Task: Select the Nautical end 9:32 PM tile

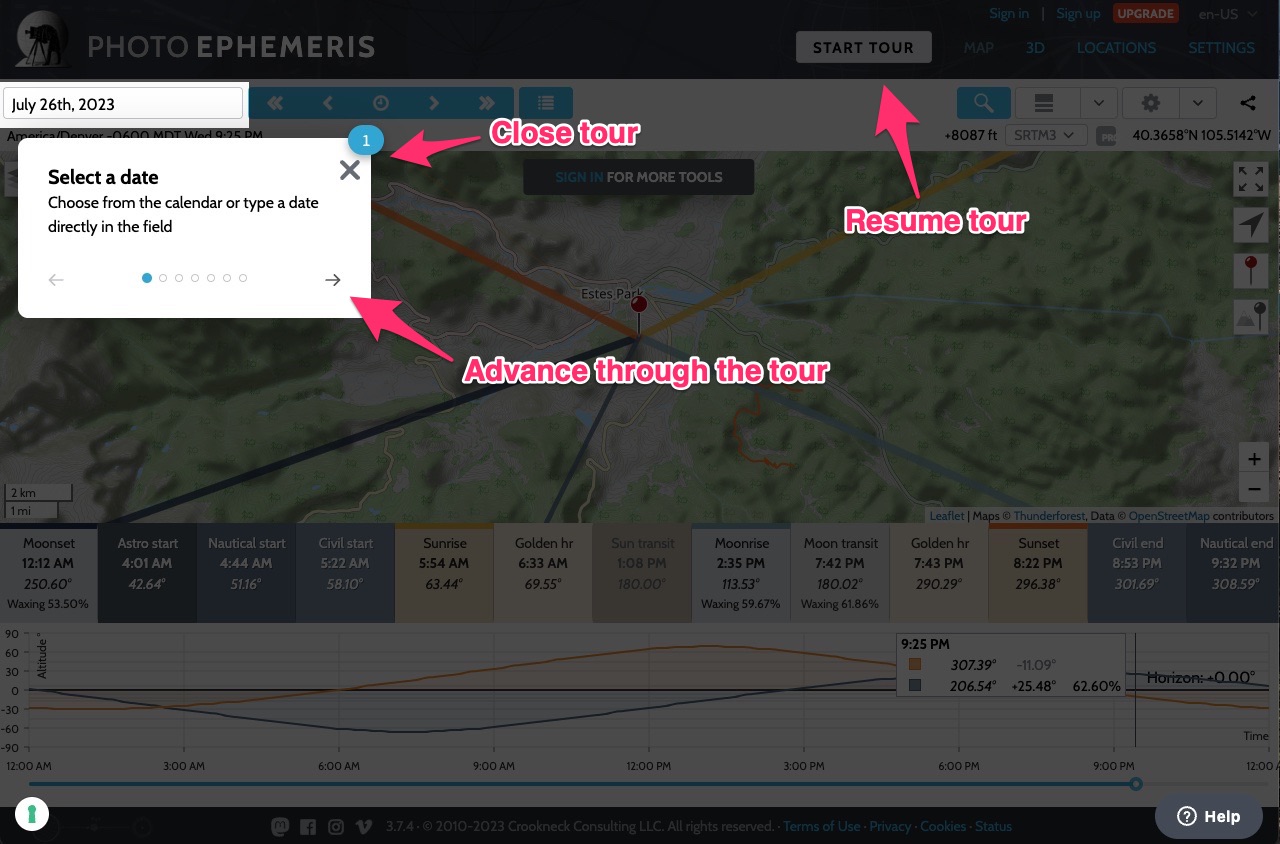Action: tap(1234, 573)
